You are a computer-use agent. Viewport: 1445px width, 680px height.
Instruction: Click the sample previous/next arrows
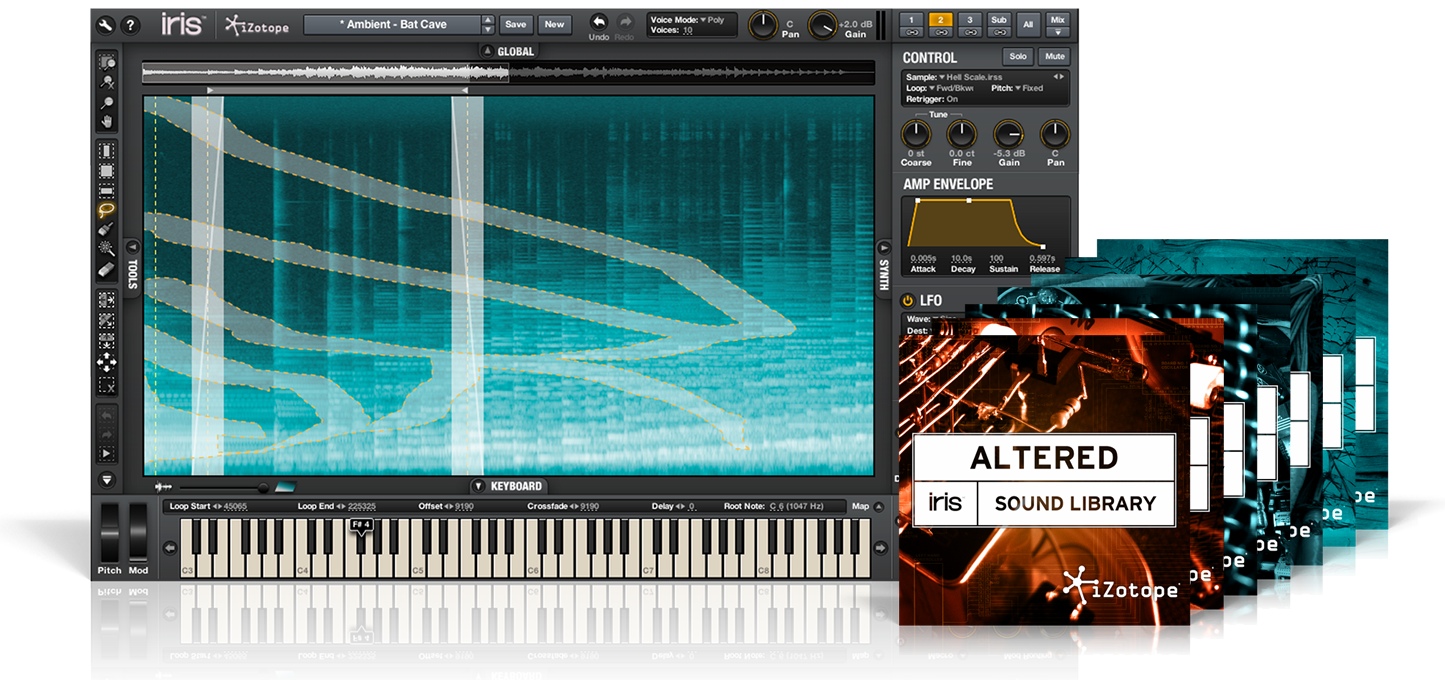click(1058, 77)
